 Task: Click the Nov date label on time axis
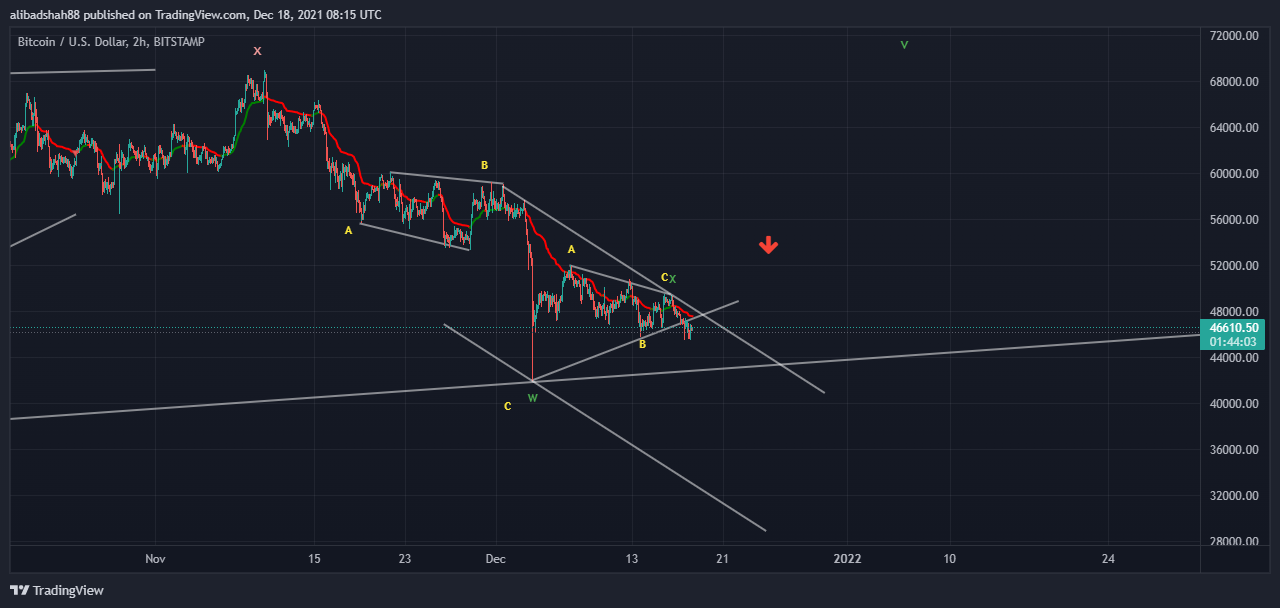tap(154, 557)
